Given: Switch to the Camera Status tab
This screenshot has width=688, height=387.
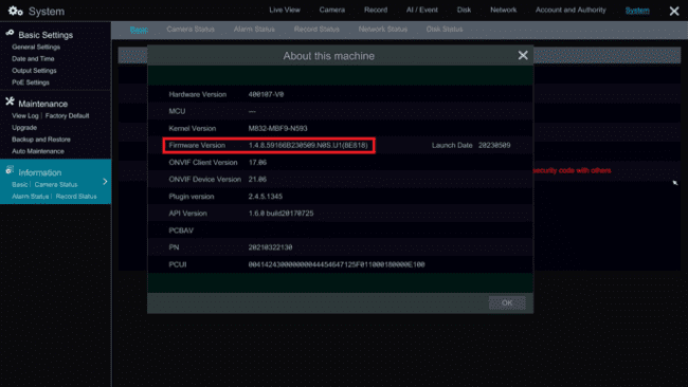Looking at the screenshot, I should [190, 29].
